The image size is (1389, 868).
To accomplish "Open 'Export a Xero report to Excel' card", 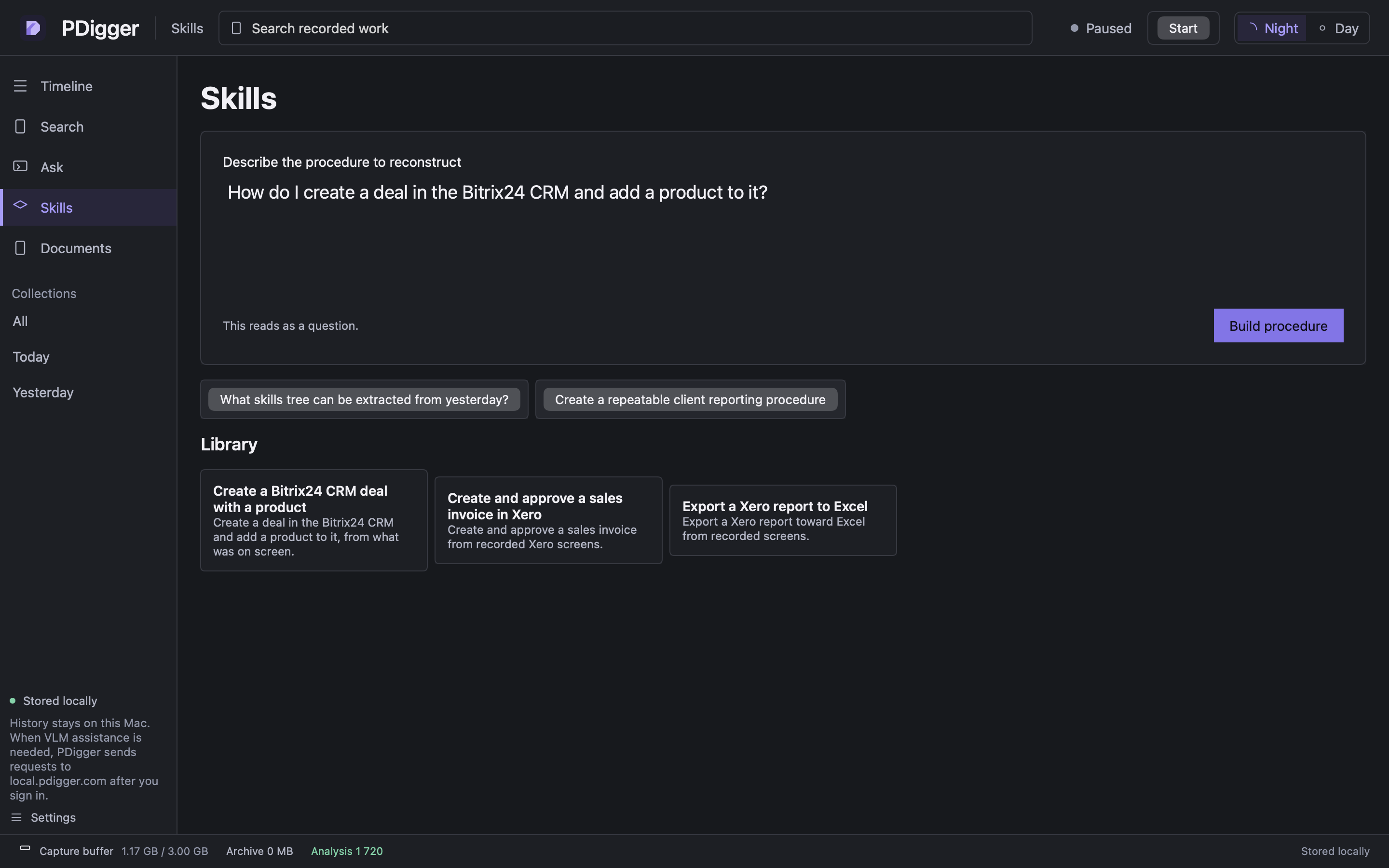I will 783,520.
